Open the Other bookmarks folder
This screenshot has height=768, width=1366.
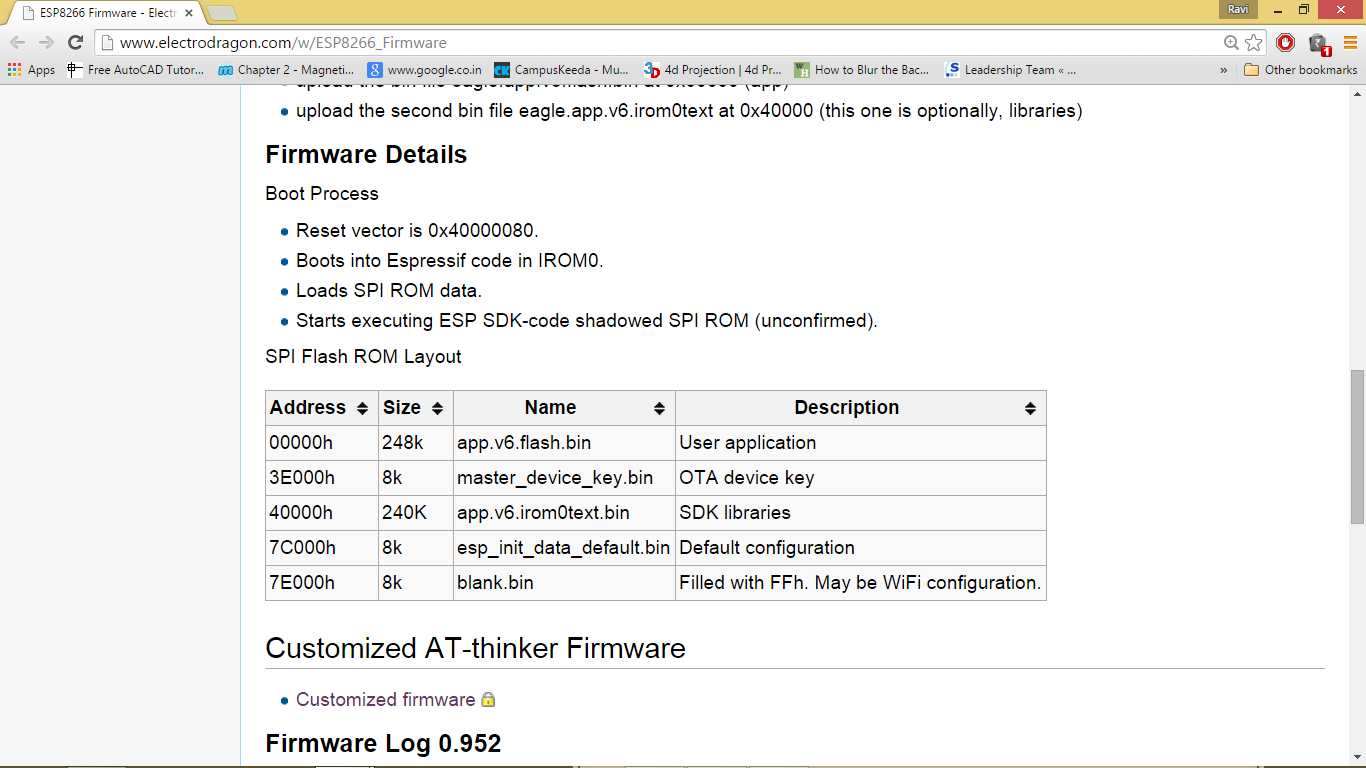tap(1299, 69)
